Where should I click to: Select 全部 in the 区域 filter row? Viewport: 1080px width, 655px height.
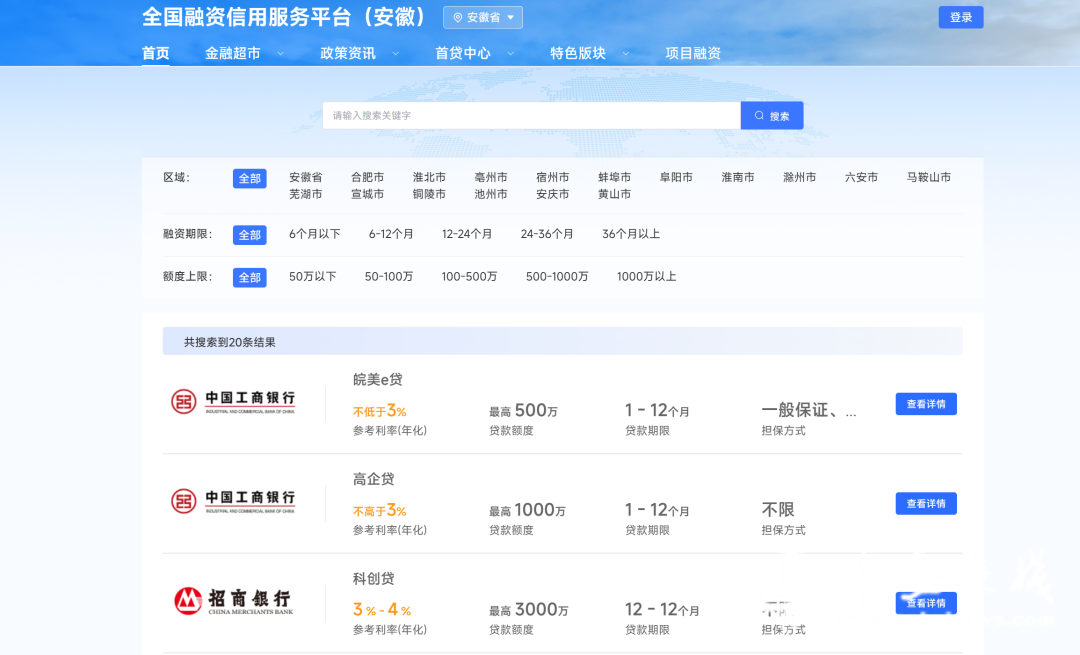249,177
